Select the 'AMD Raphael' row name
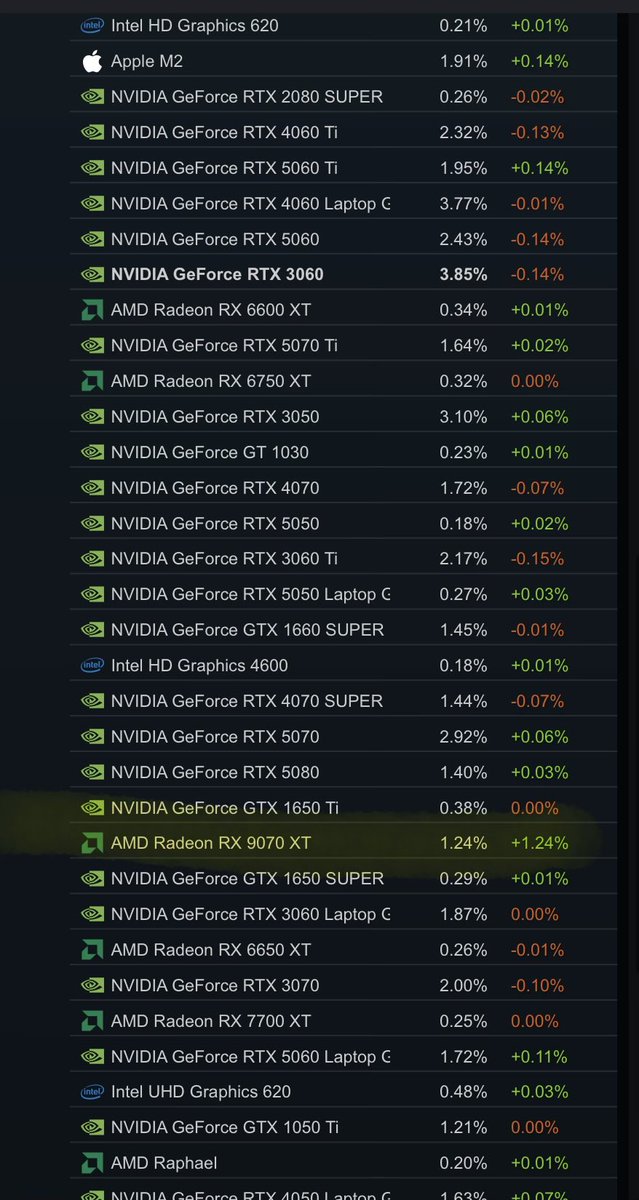Viewport: 639px width, 1200px height. [164, 1163]
